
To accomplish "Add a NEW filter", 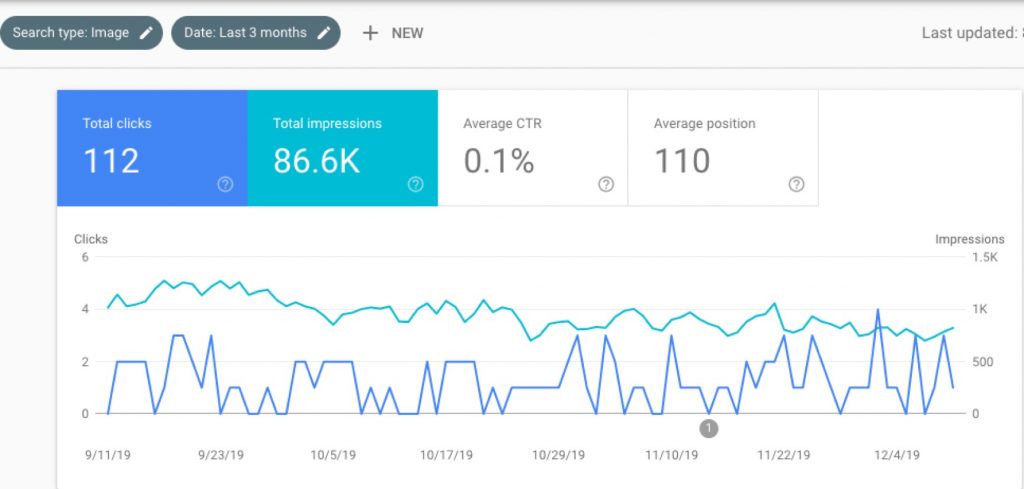I will (x=408, y=33).
